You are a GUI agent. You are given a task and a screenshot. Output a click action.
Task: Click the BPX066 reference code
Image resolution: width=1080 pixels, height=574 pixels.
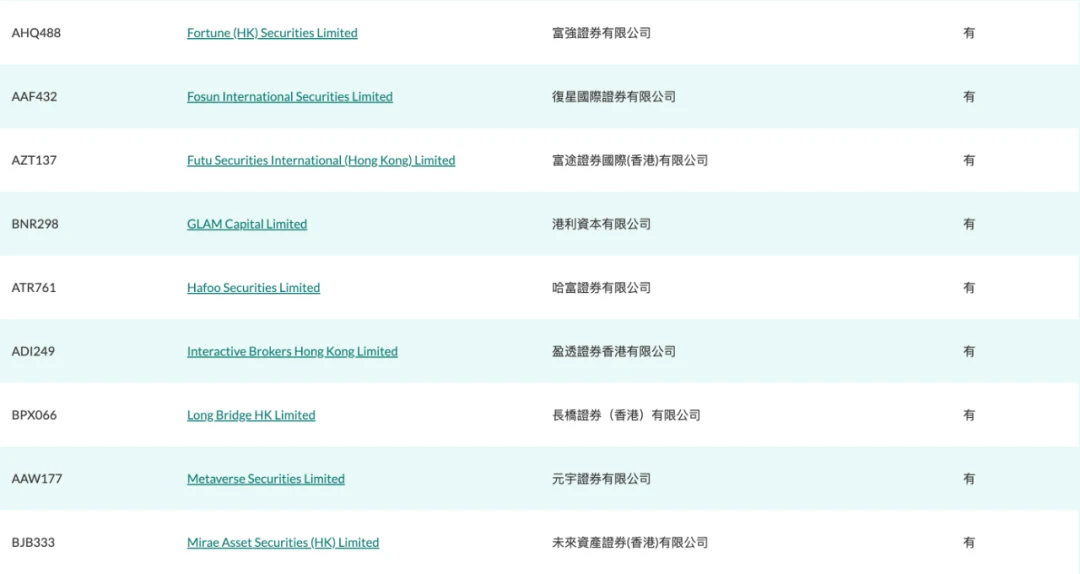(34, 415)
